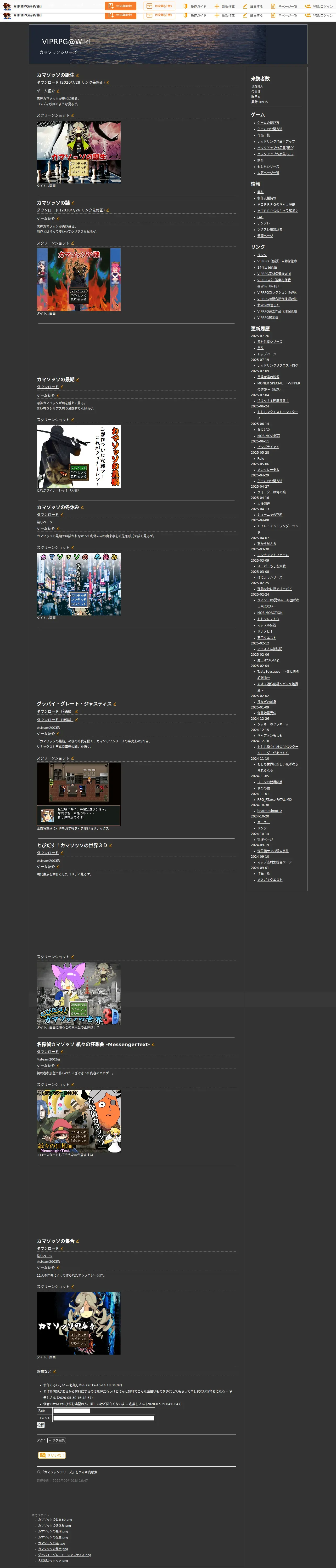The height and width of the screenshot is (1568, 336).
Task: Click edit pencil beside カマソッソの誕生 heading
Action: pyautogui.click(x=77, y=76)
